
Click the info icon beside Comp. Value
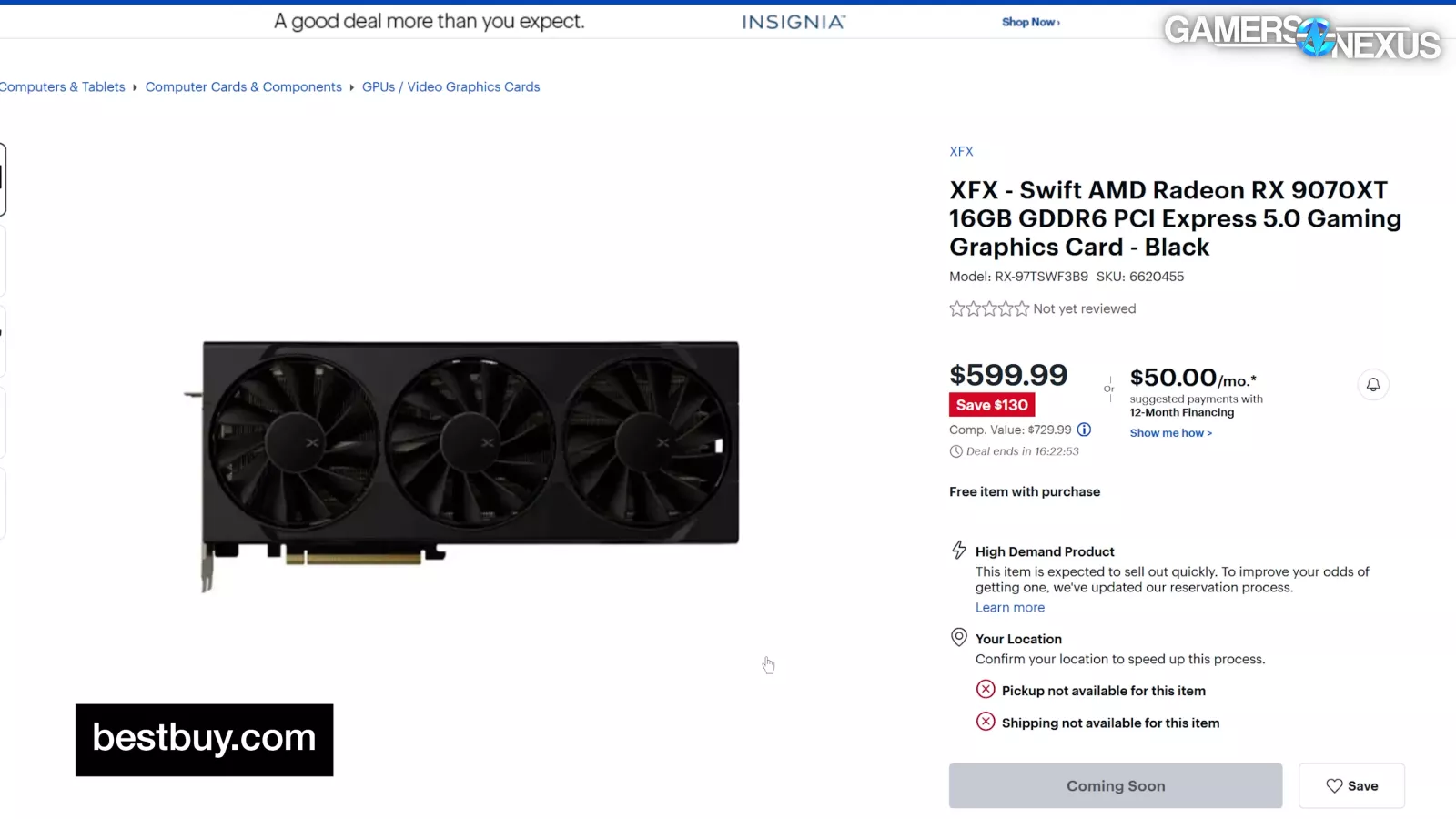tap(1084, 430)
